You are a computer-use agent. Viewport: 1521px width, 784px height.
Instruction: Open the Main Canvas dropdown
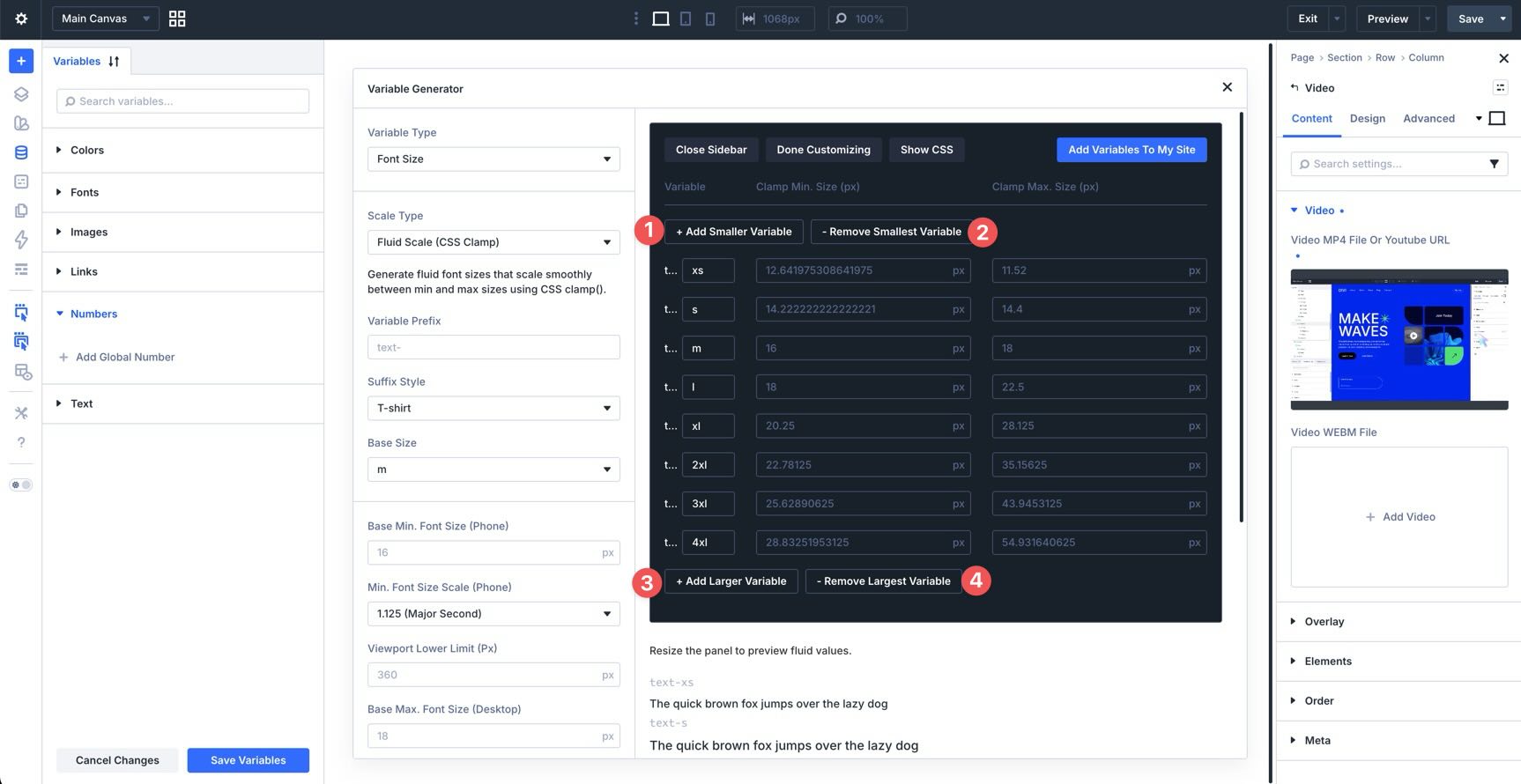coord(106,18)
